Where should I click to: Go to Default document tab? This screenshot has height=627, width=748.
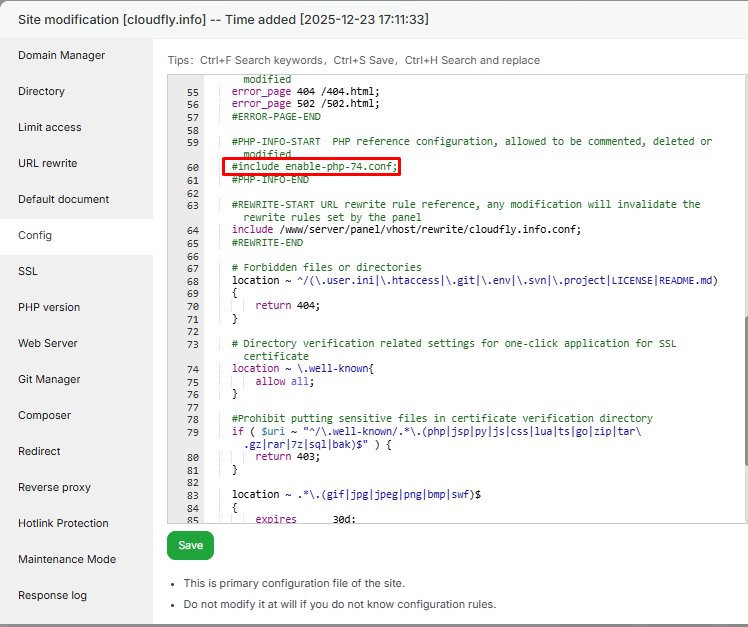63,199
